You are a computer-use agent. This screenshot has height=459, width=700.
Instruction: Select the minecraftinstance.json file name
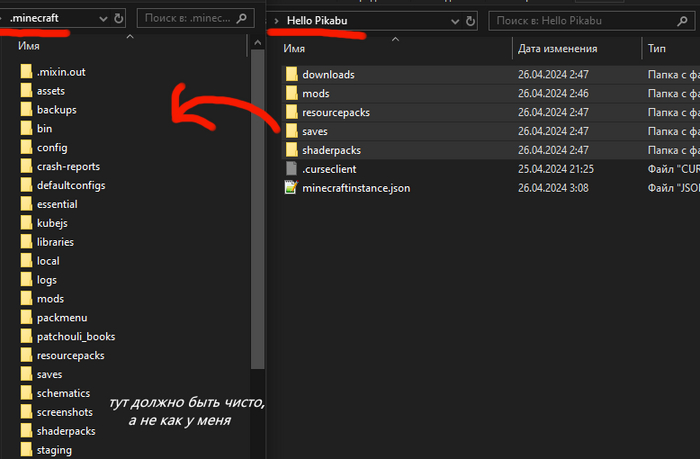click(356, 188)
